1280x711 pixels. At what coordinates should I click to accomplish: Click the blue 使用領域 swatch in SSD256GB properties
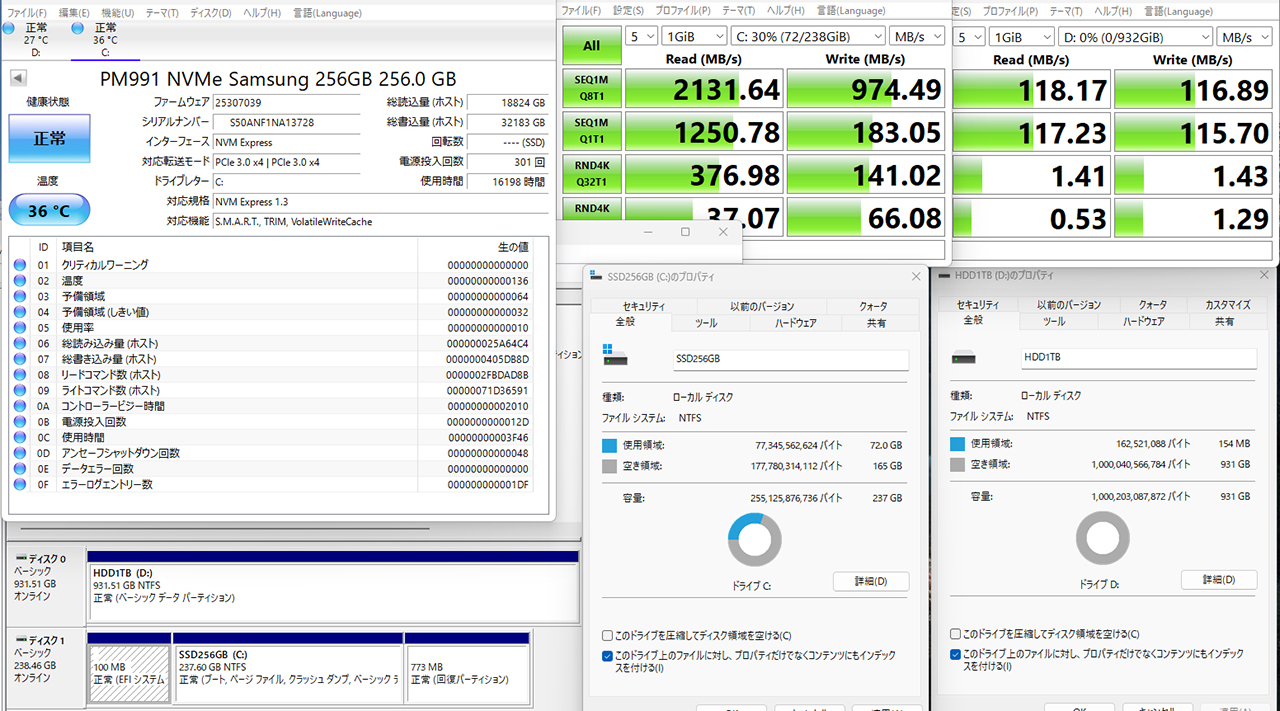click(610, 446)
